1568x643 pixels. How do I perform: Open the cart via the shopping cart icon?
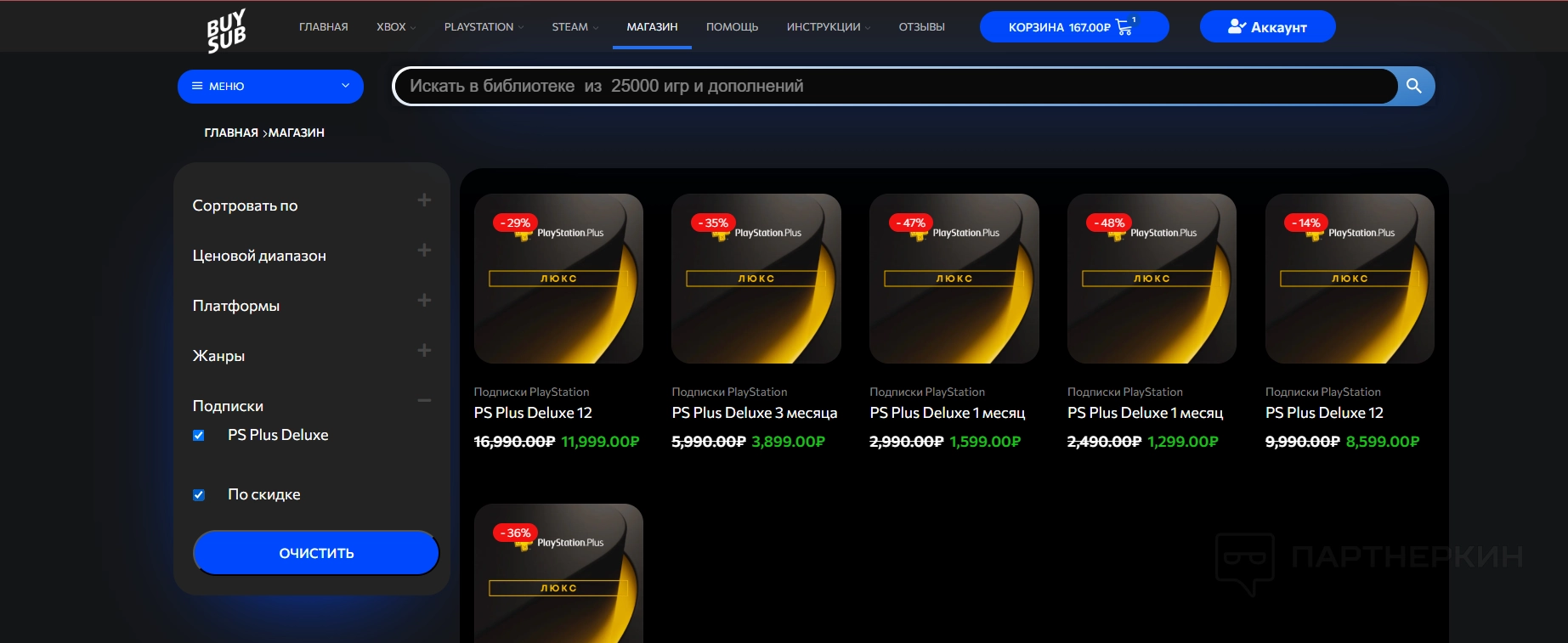click(1124, 26)
